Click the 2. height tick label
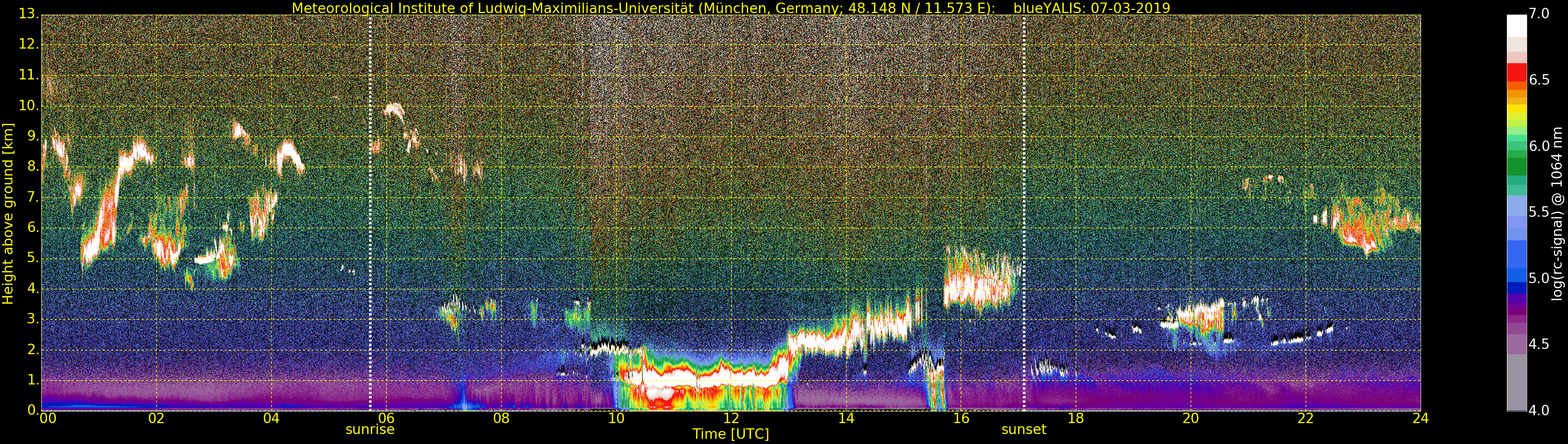Image resolution: width=1568 pixels, height=444 pixels. [x=33, y=349]
